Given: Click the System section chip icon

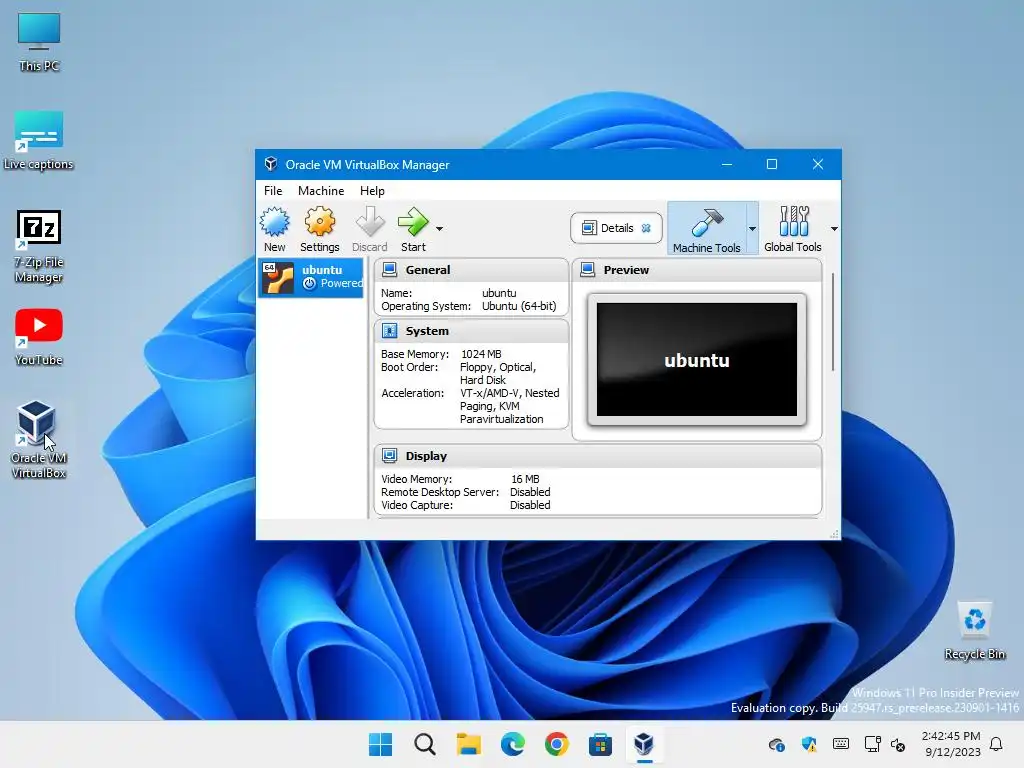Looking at the screenshot, I should coord(390,330).
